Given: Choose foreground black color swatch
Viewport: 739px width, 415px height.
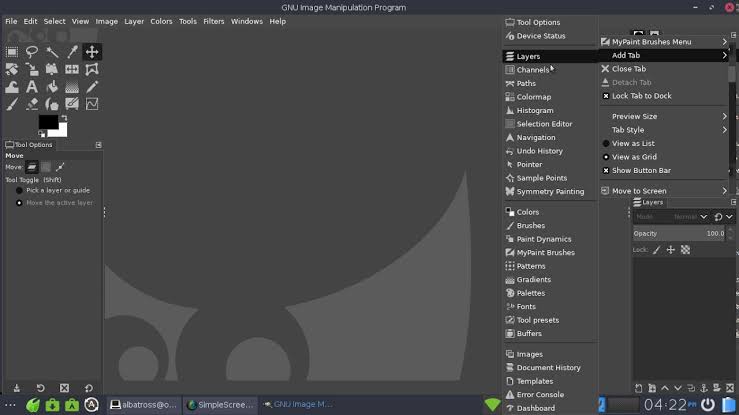Looking at the screenshot, I should coord(49,122).
